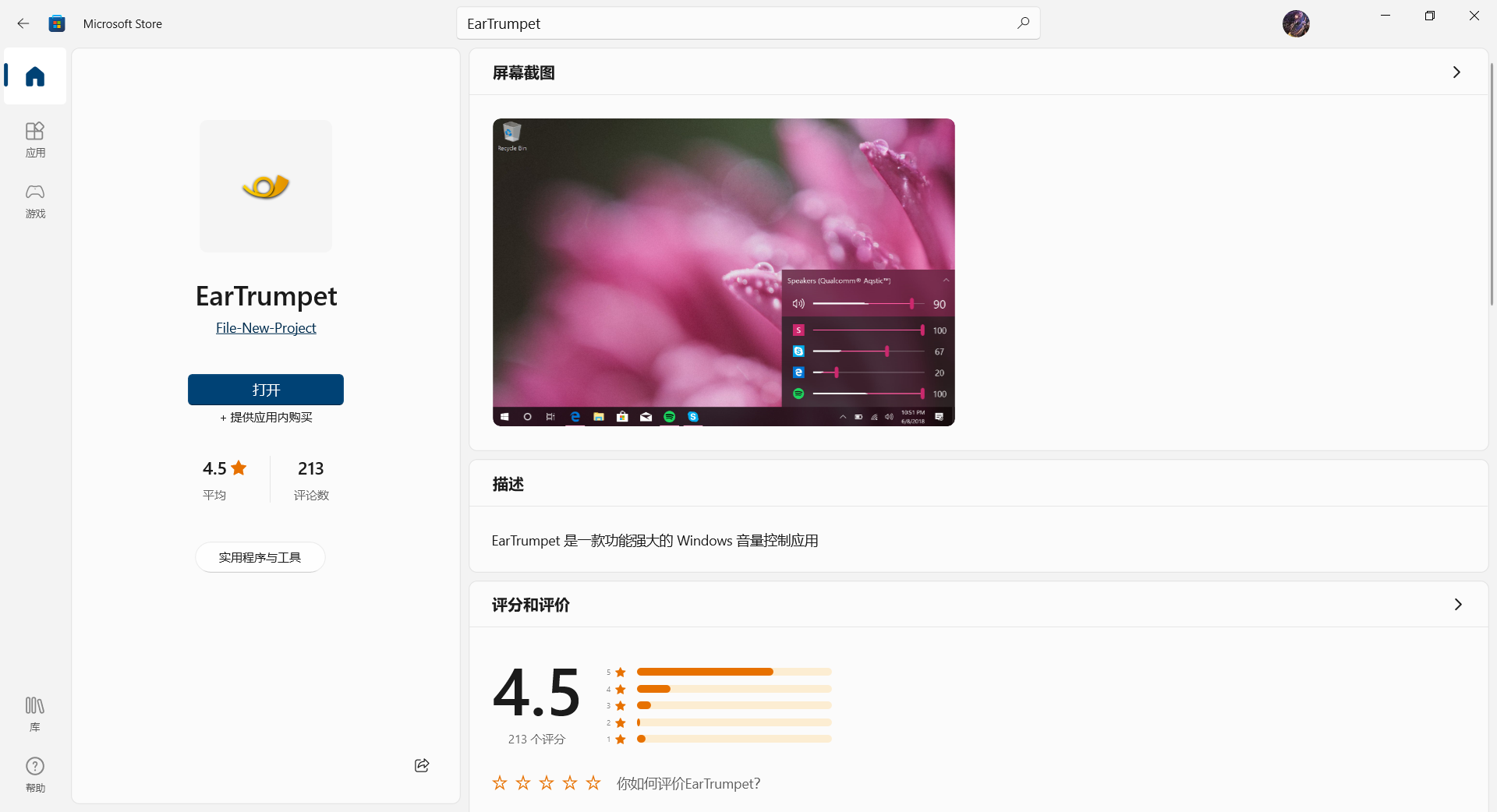Click the 打开 (Open) button

coord(266,390)
